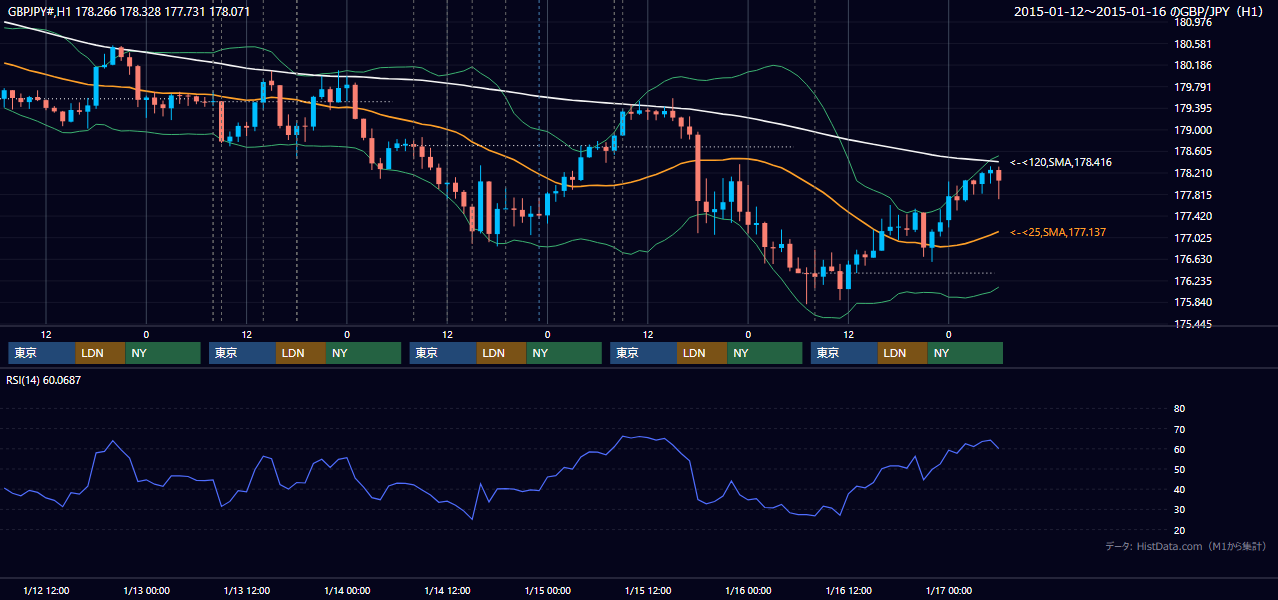Click price axis value 179.000
Viewport: 1278px width, 600px height.
click(x=1193, y=130)
